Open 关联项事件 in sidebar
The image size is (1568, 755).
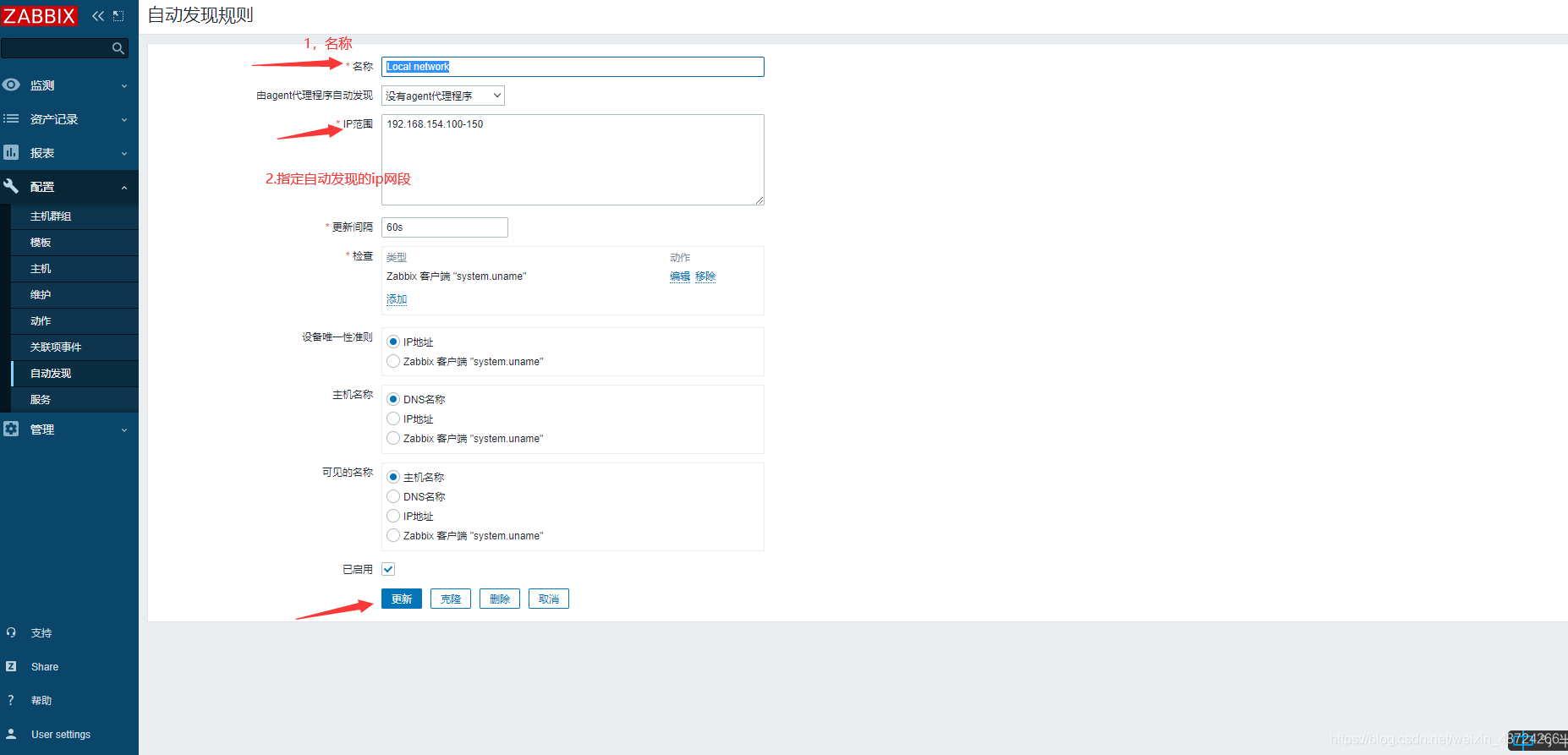75,347
